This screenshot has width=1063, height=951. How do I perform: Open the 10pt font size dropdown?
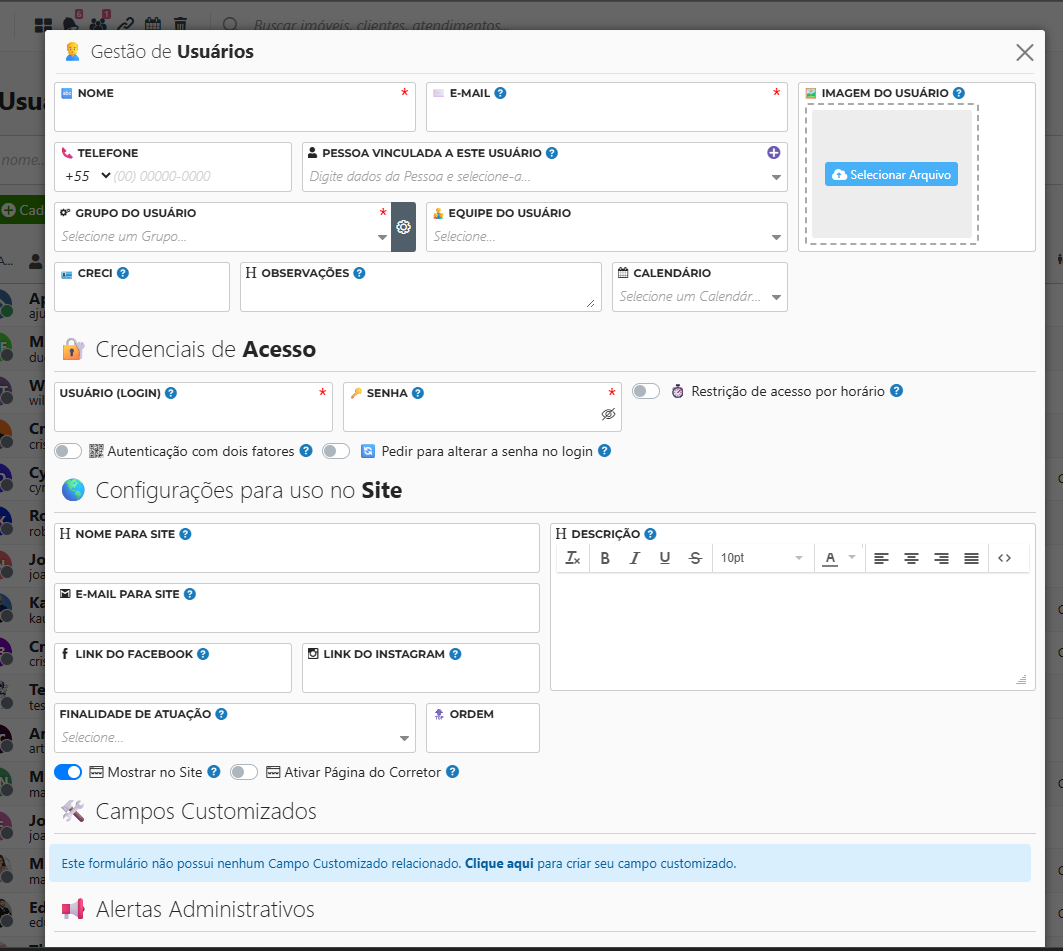[x=761, y=558]
